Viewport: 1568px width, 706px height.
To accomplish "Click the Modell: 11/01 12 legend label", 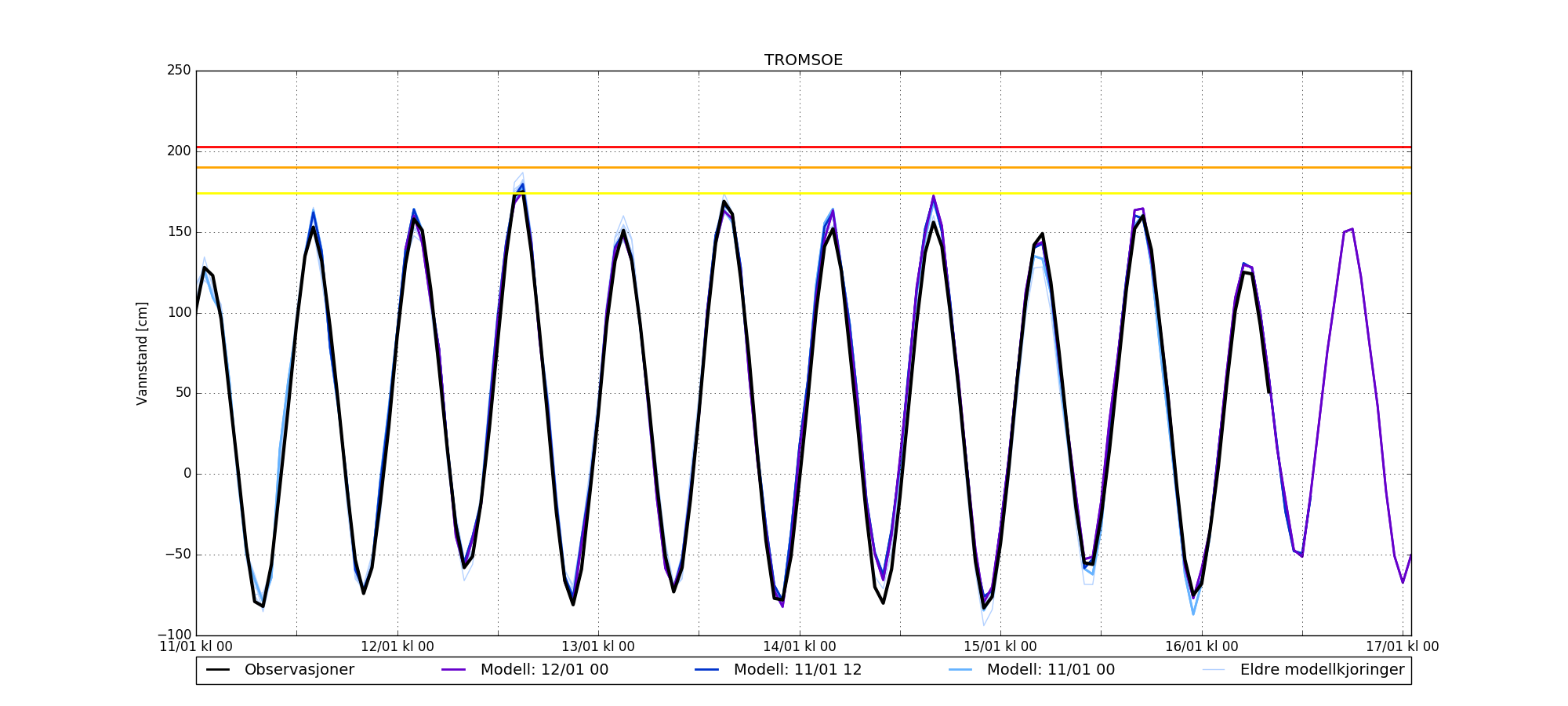I will click(x=797, y=670).
